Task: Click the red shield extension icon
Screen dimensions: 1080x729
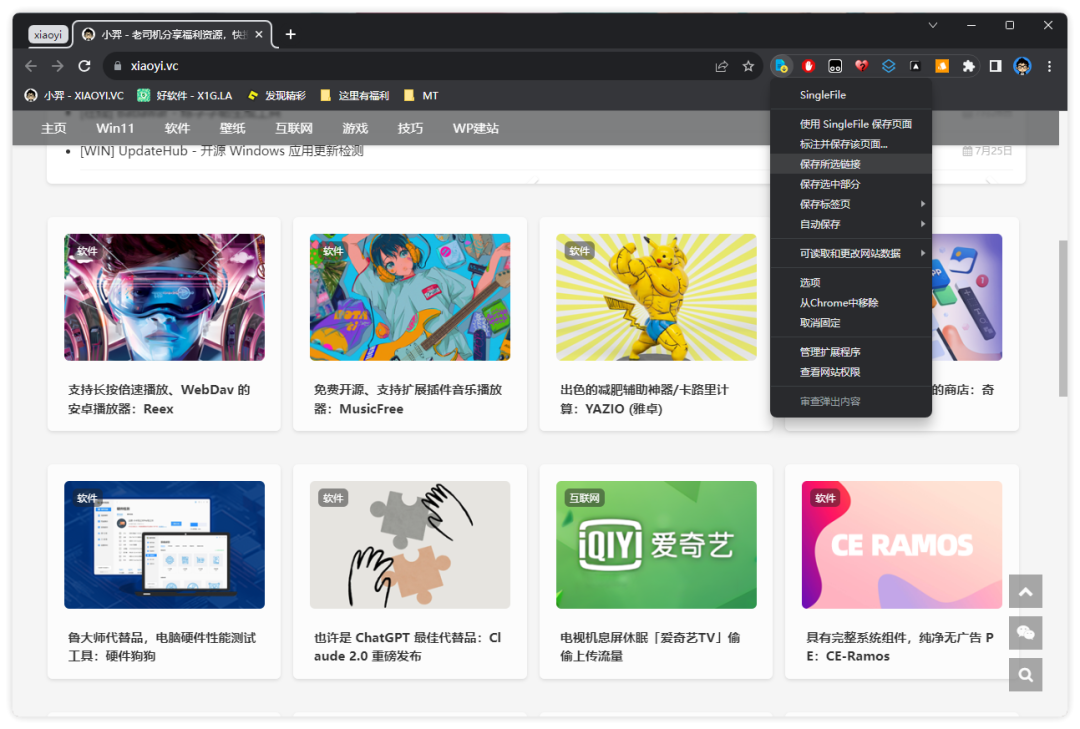Action: pyautogui.click(x=808, y=66)
